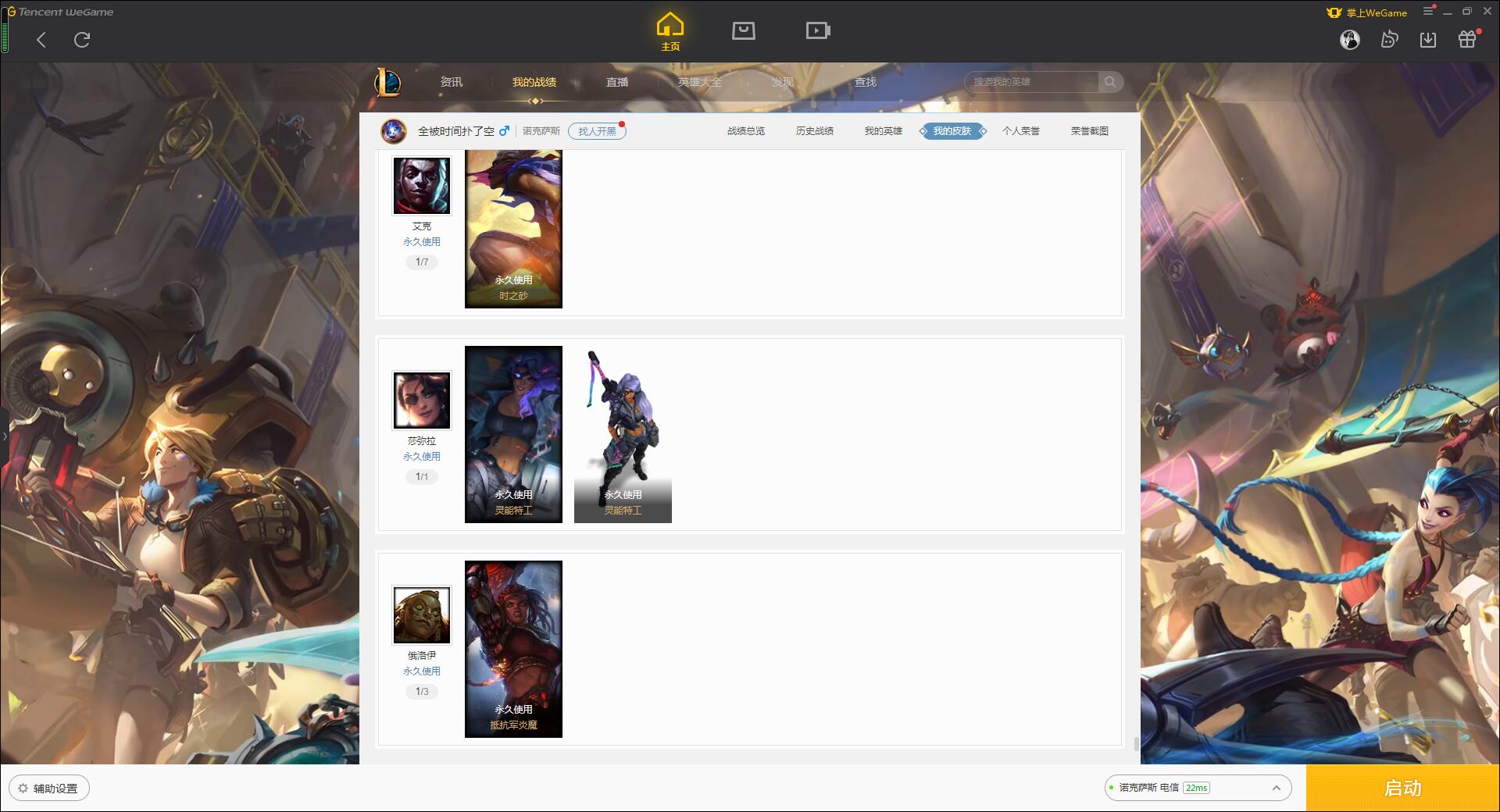Image resolution: width=1500 pixels, height=812 pixels.
Task: Click 永久使用 under 俄洛伊
Action: point(422,671)
